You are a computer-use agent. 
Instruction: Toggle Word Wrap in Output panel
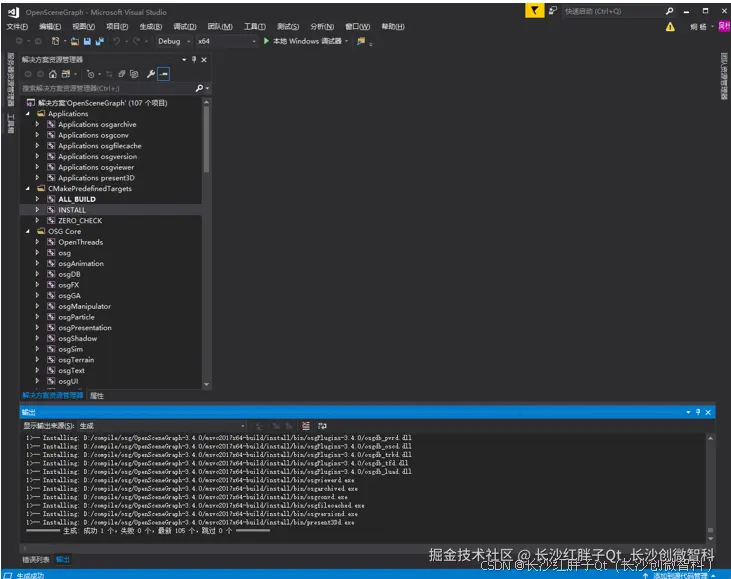(x=322, y=426)
